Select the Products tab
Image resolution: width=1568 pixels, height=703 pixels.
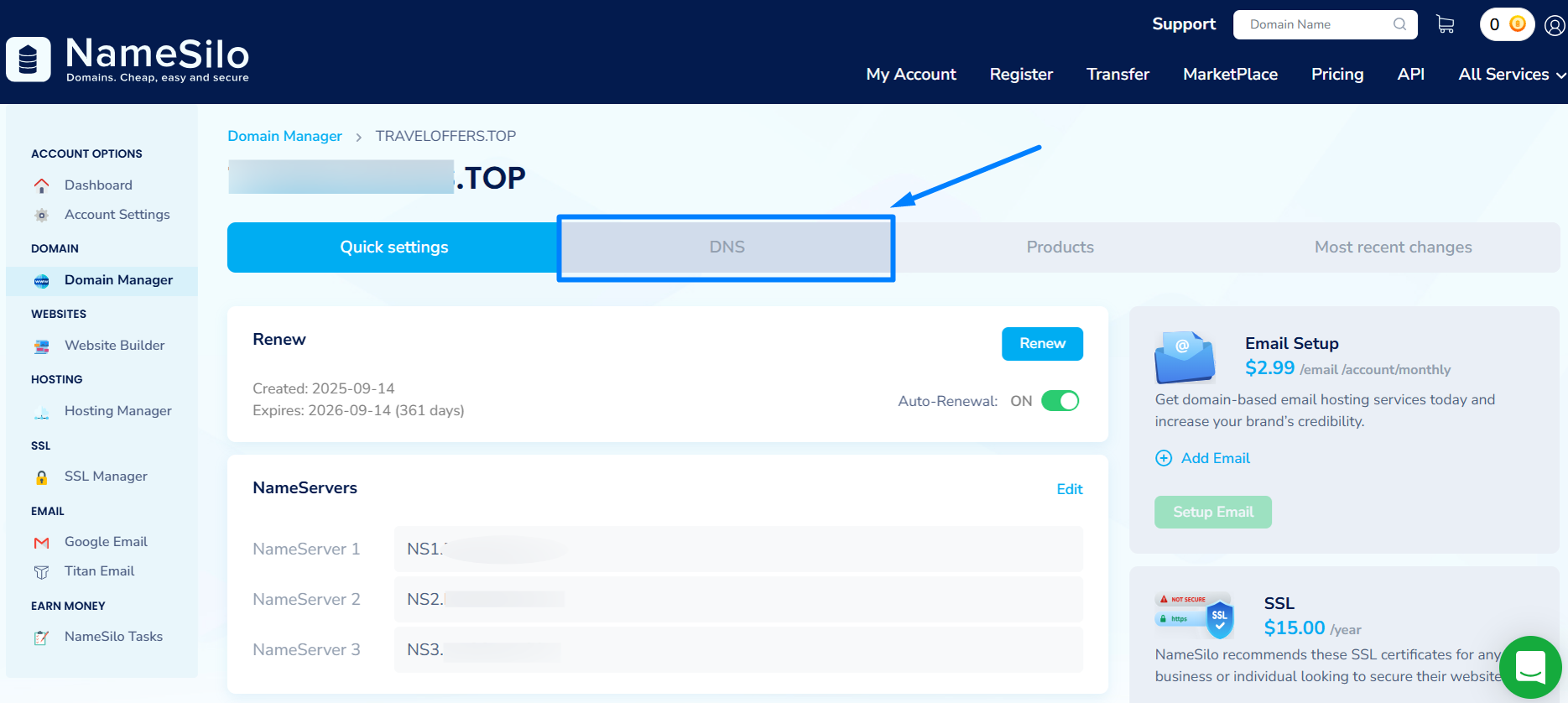tap(1060, 247)
